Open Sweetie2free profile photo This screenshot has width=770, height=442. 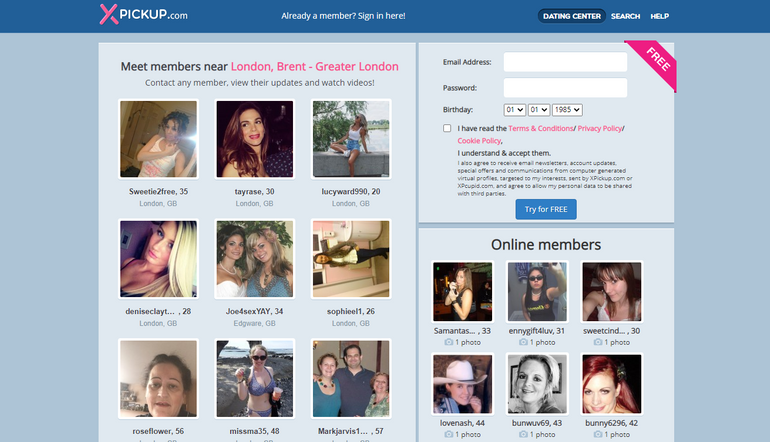click(x=159, y=139)
